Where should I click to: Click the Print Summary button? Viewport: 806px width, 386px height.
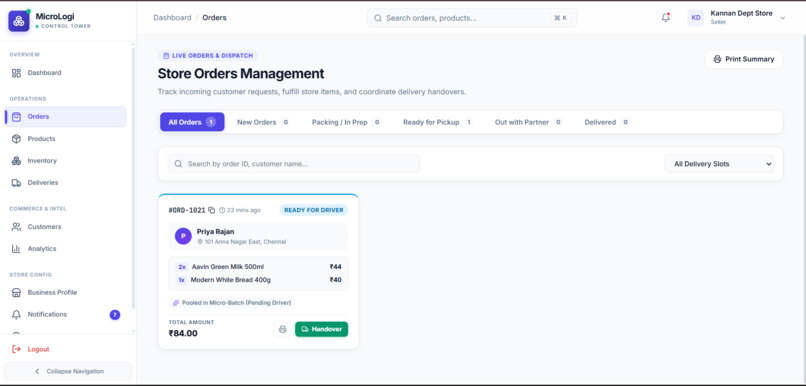tap(744, 59)
